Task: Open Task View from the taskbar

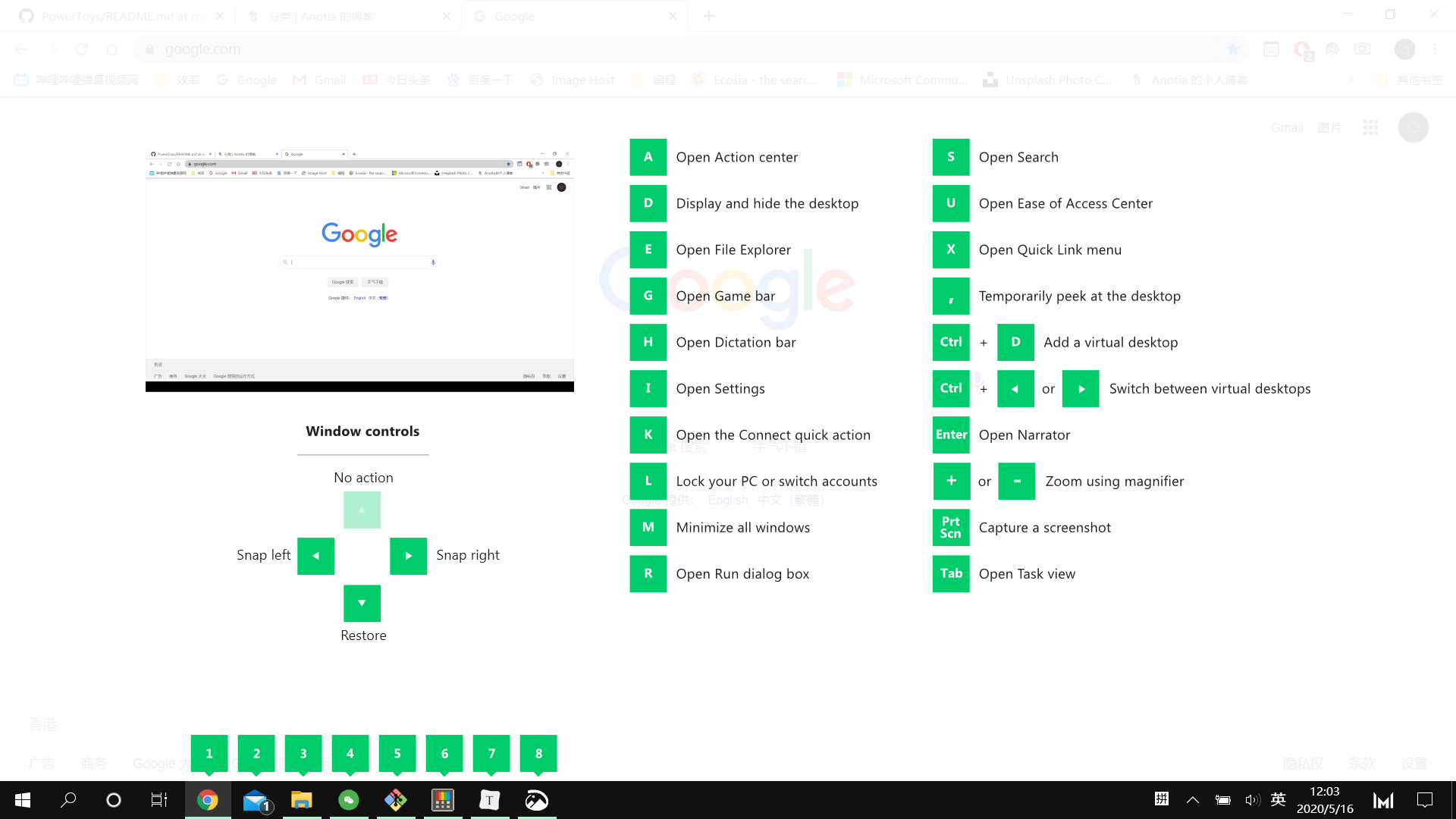Action: point(159,800)
